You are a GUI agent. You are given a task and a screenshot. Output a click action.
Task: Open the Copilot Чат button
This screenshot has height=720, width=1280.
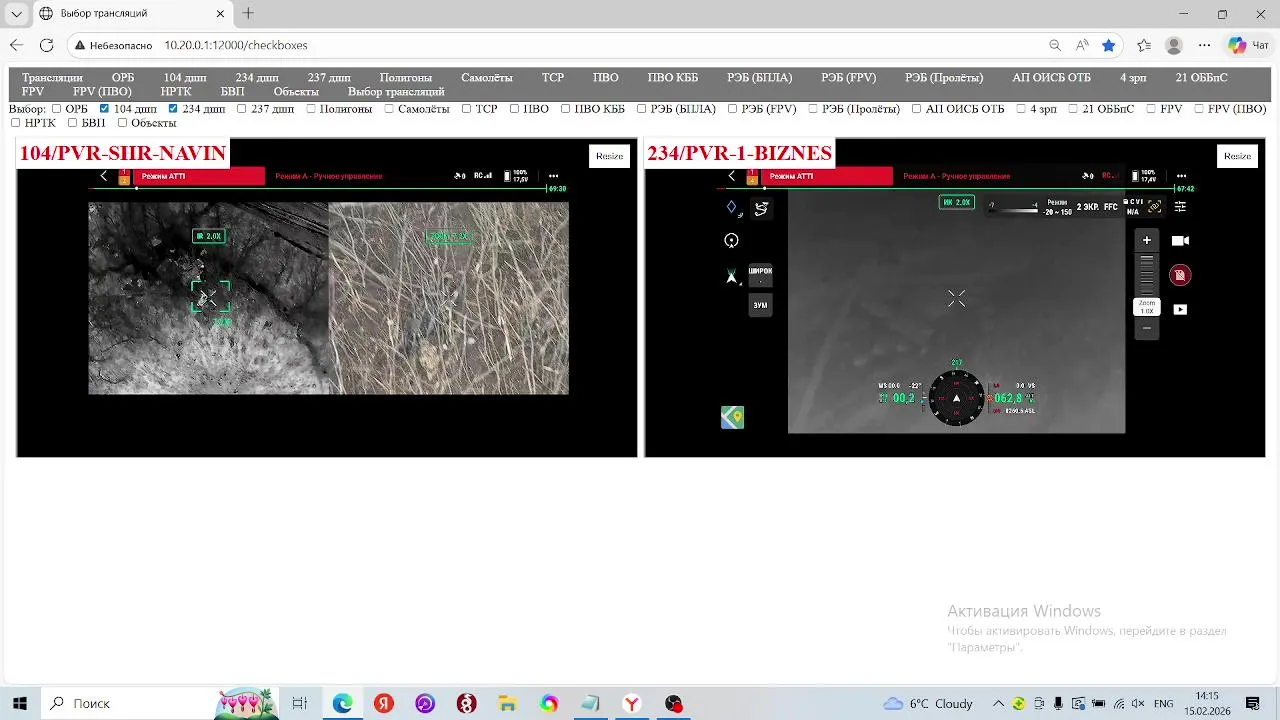pyautogui.click(x=1250, y=45)
